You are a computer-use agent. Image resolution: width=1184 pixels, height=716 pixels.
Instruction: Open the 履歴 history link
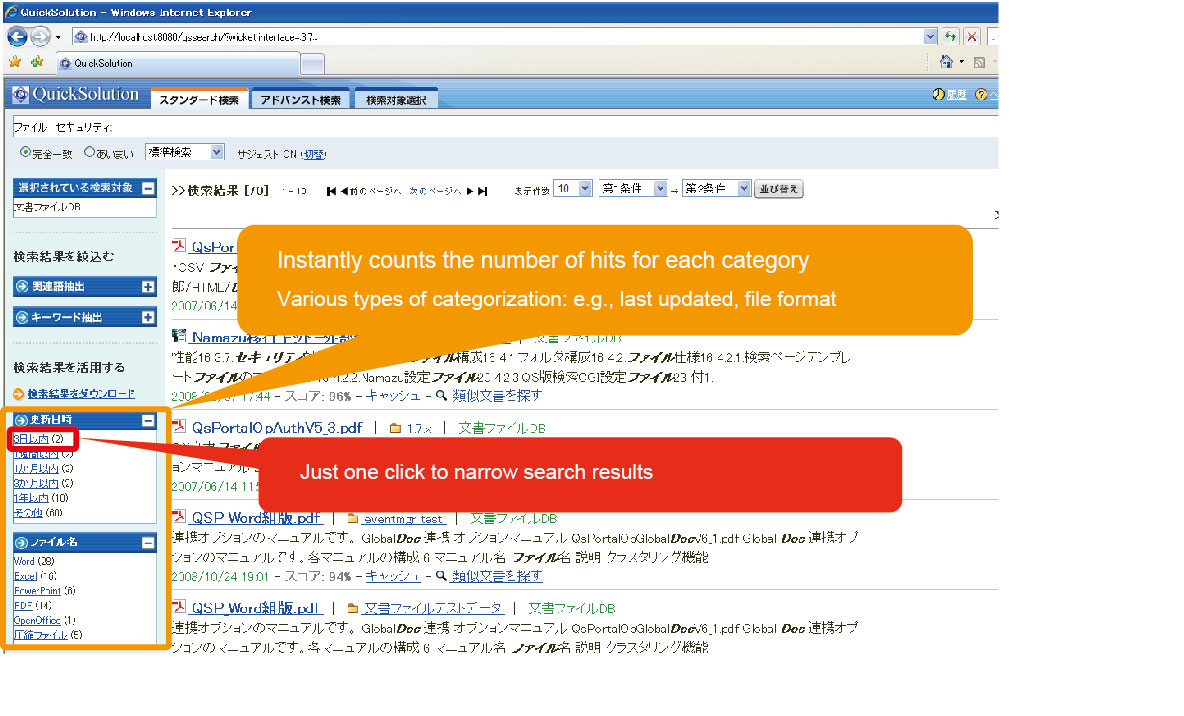click(x=957, y=95)
